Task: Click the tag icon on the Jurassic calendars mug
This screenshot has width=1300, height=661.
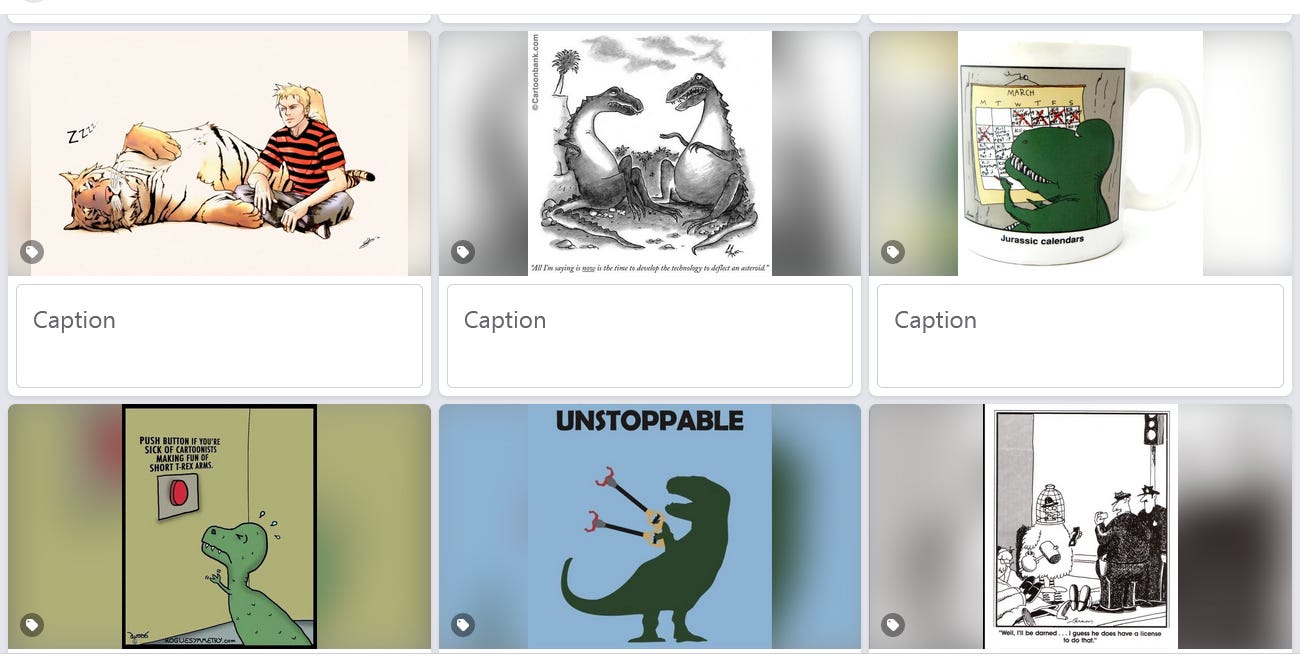Action: pos(893,252)
